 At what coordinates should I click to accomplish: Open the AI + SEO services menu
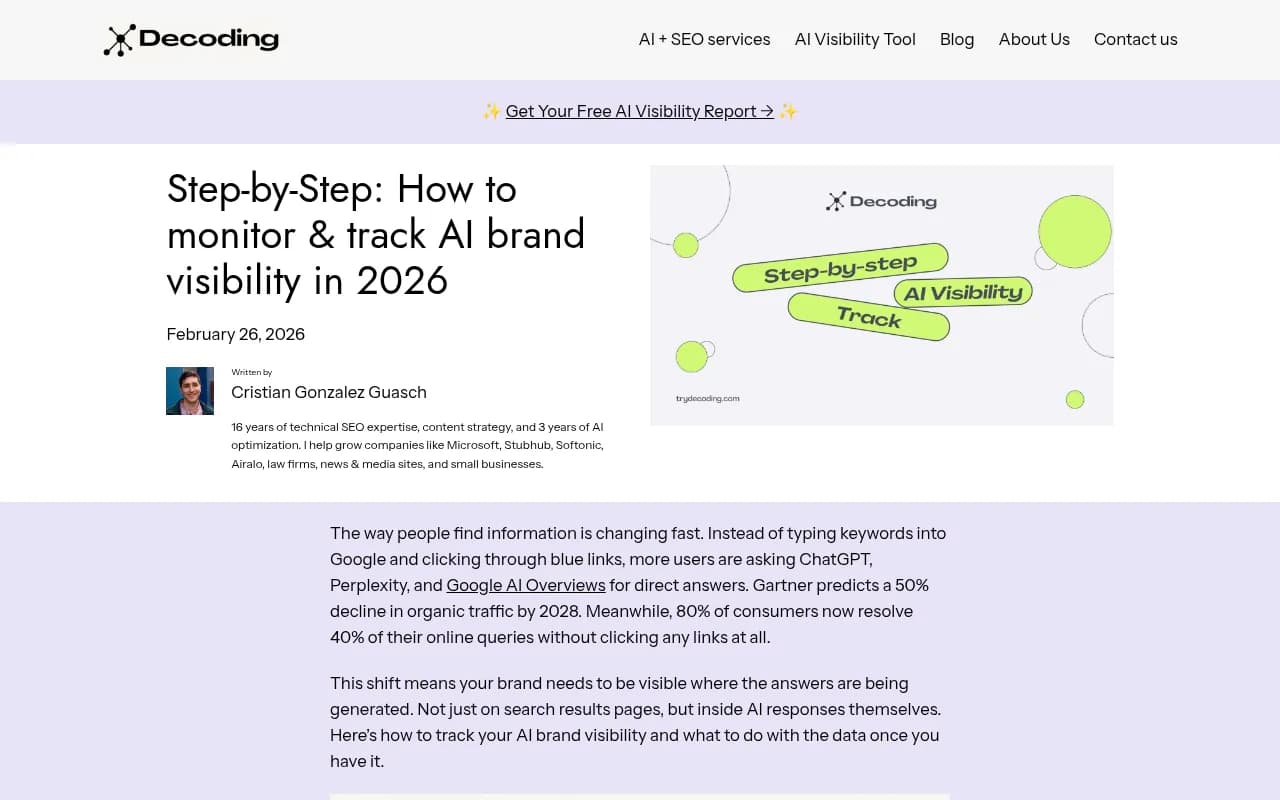coord(704,39)
